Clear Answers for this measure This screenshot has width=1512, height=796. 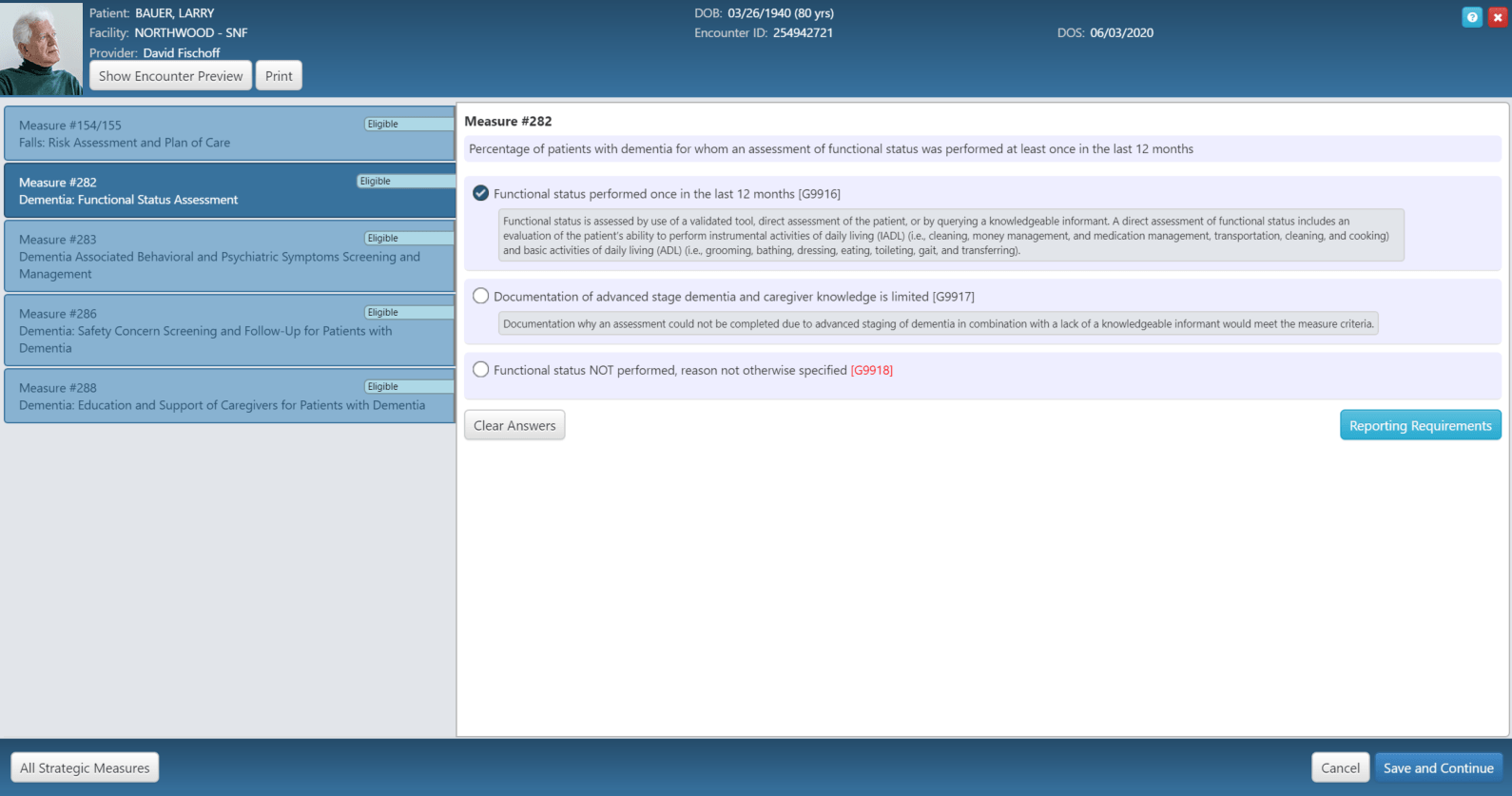pyautogui.click(x=514, y=425)
